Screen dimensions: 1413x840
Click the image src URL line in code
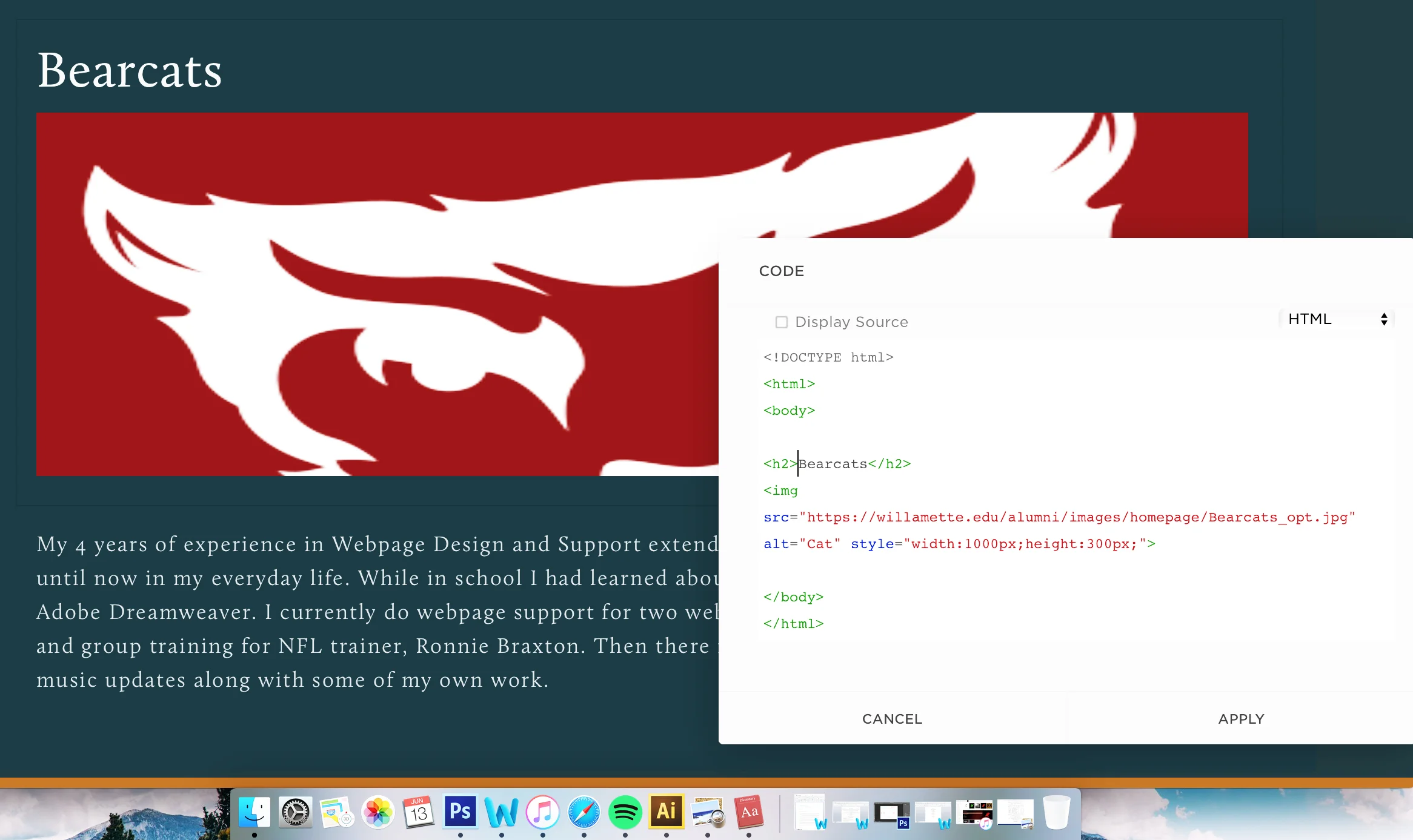pos(1059,517)
